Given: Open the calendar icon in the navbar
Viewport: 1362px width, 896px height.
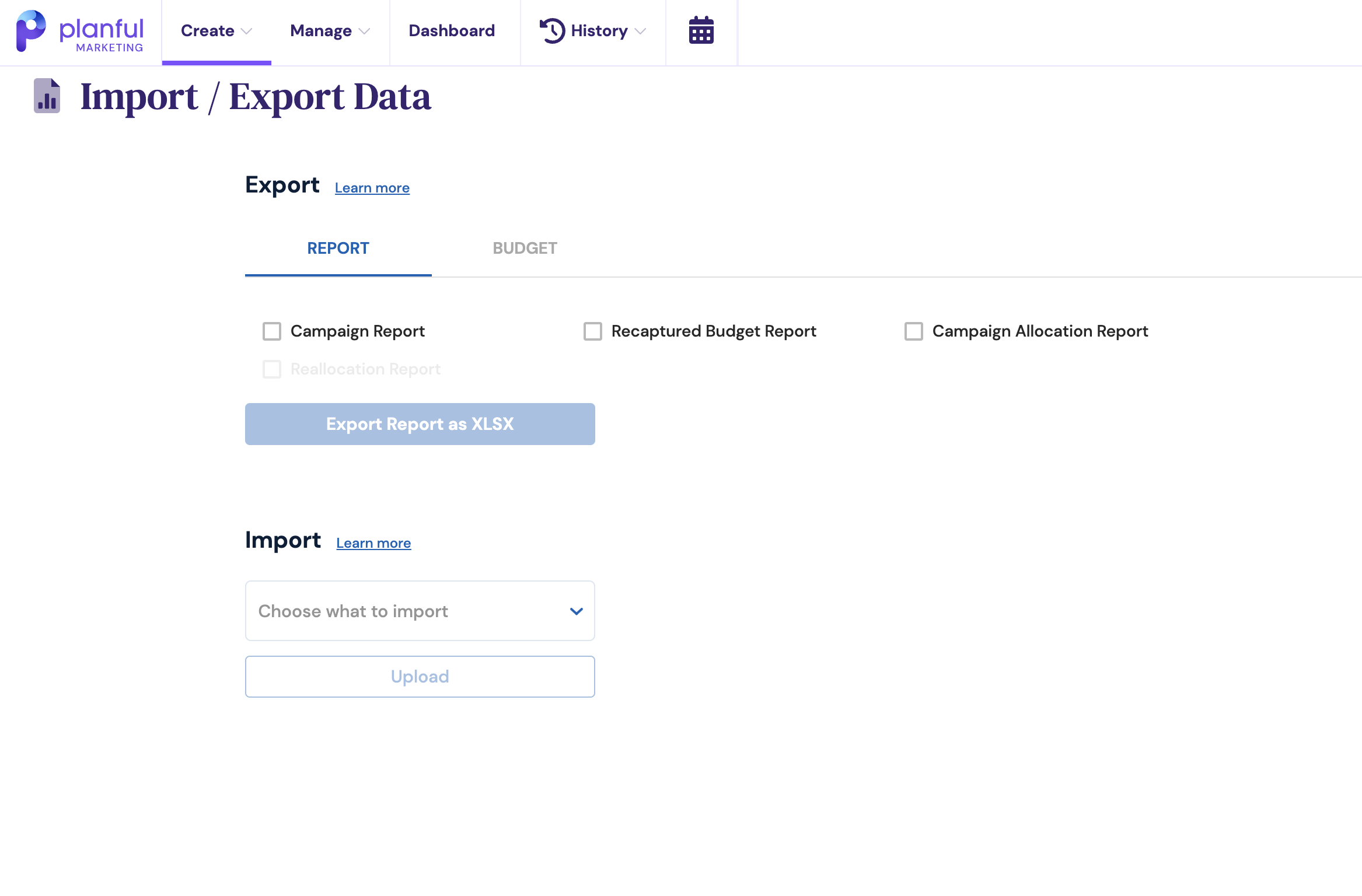Looking at the screenshot, I should point(701,30).
